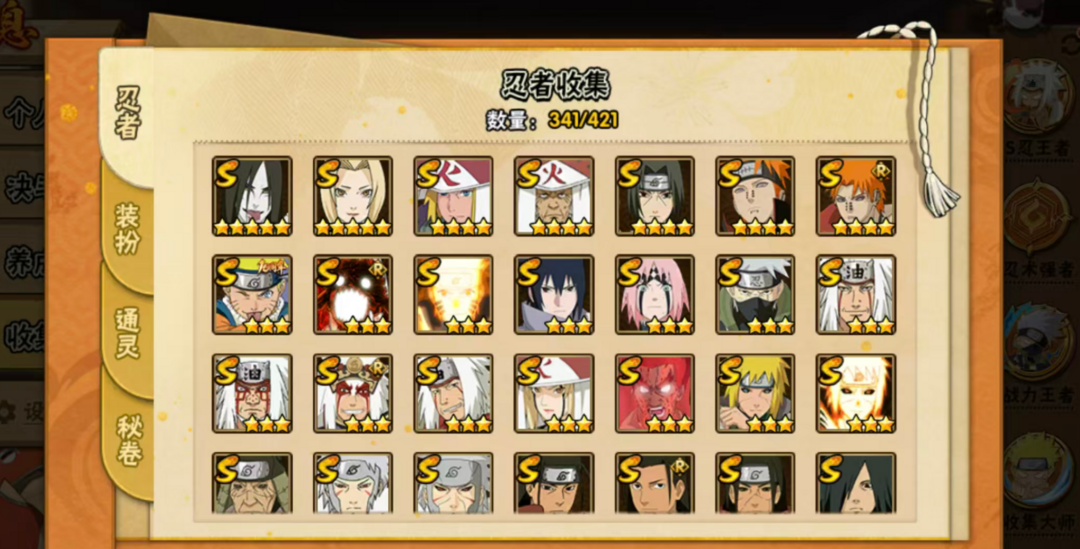Select the long-haired Madara portrait in the bottom row
1080x549 pixels.
tap(856, 483)
